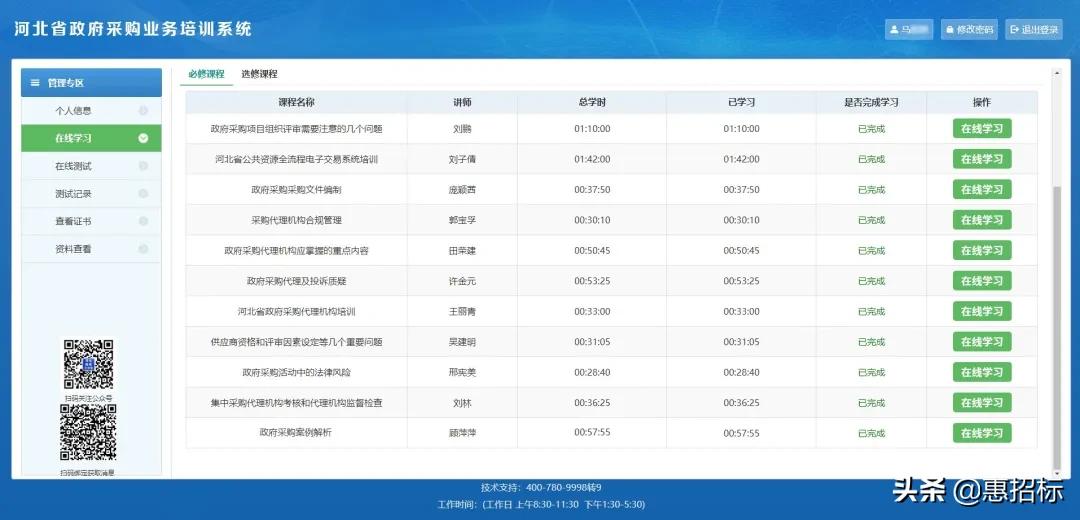1080x520 pixels.
Task: Click 课程名称 column header
Action: tap(296, 102)
